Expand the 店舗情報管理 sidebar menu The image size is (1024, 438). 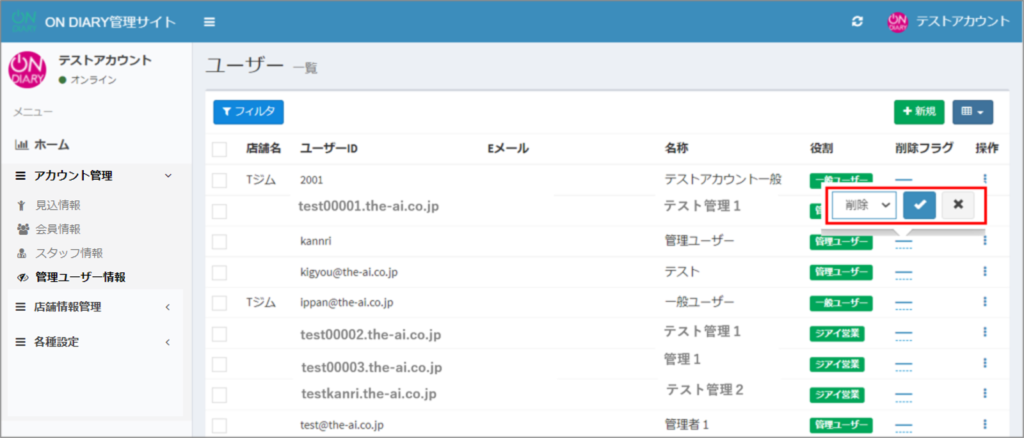click(x=92, y=307)
